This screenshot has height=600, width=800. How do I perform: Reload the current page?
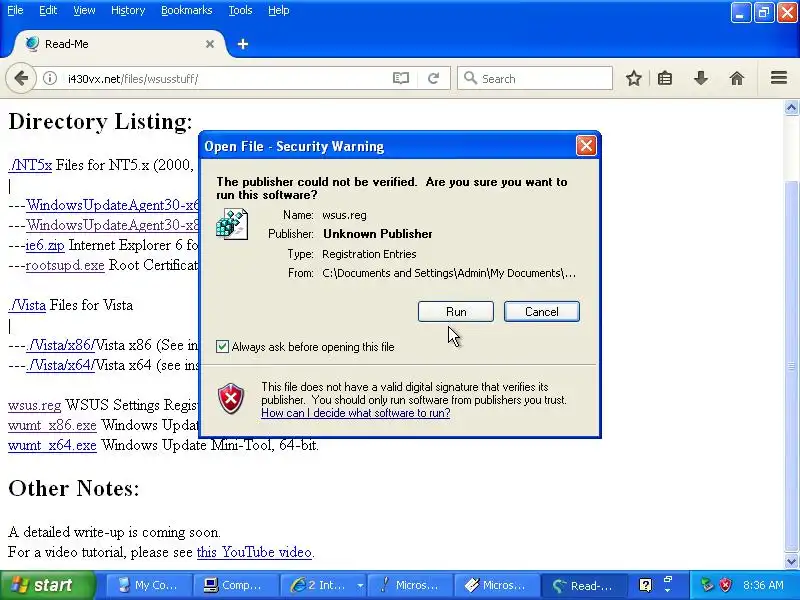tap(433, 79)
